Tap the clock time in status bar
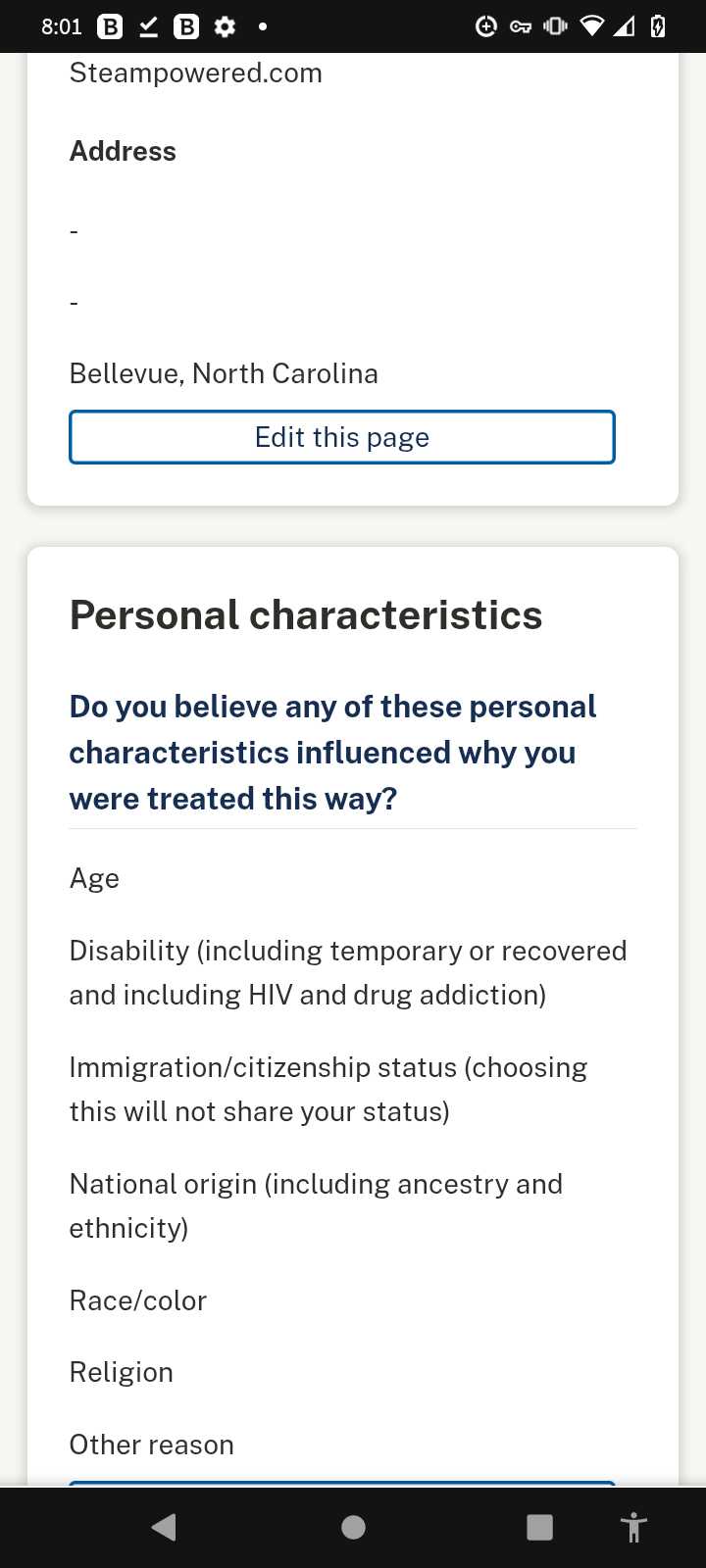 click(x=62, y=26)
